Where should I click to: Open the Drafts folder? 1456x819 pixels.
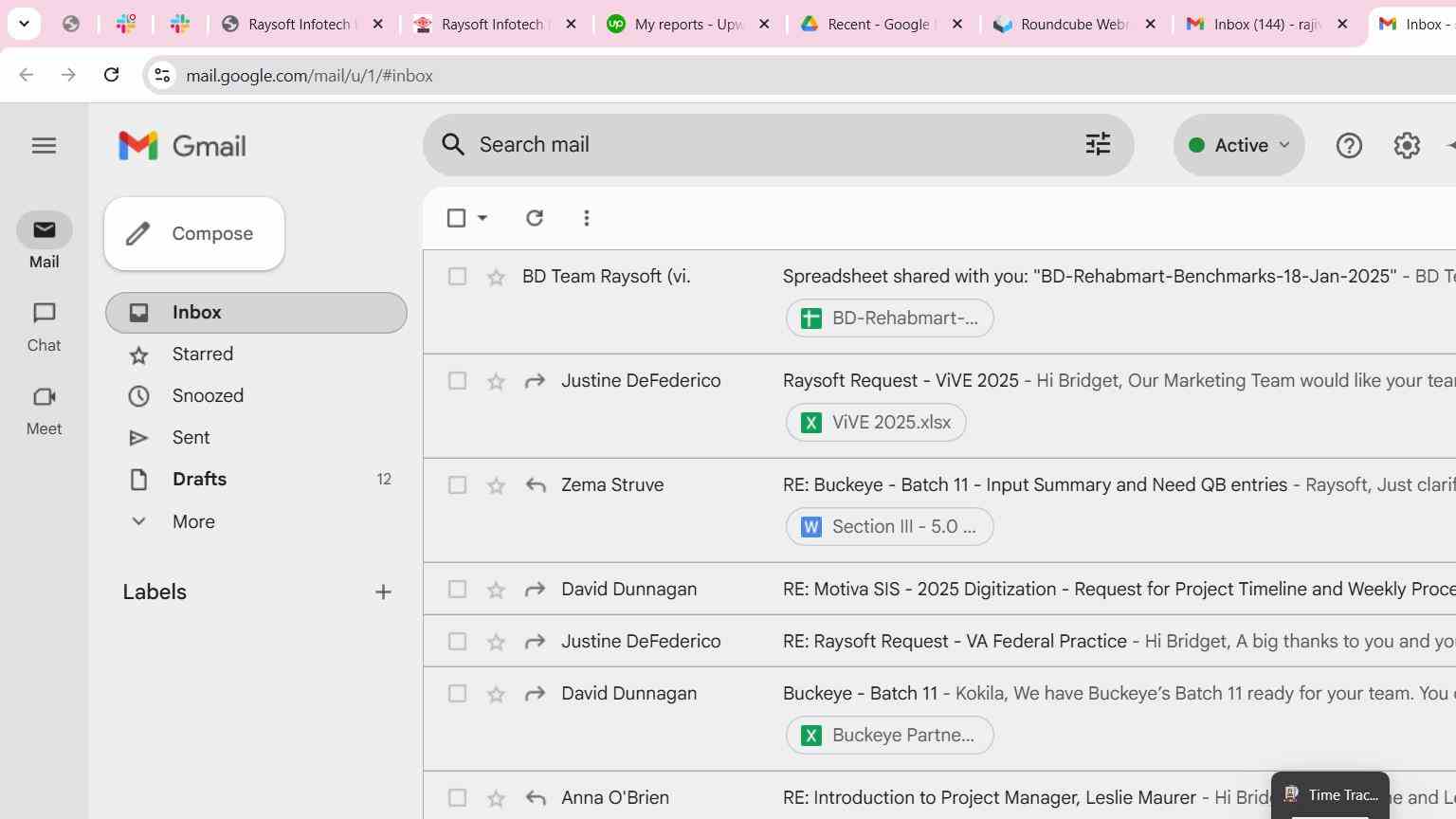click(x=256, y=480)
